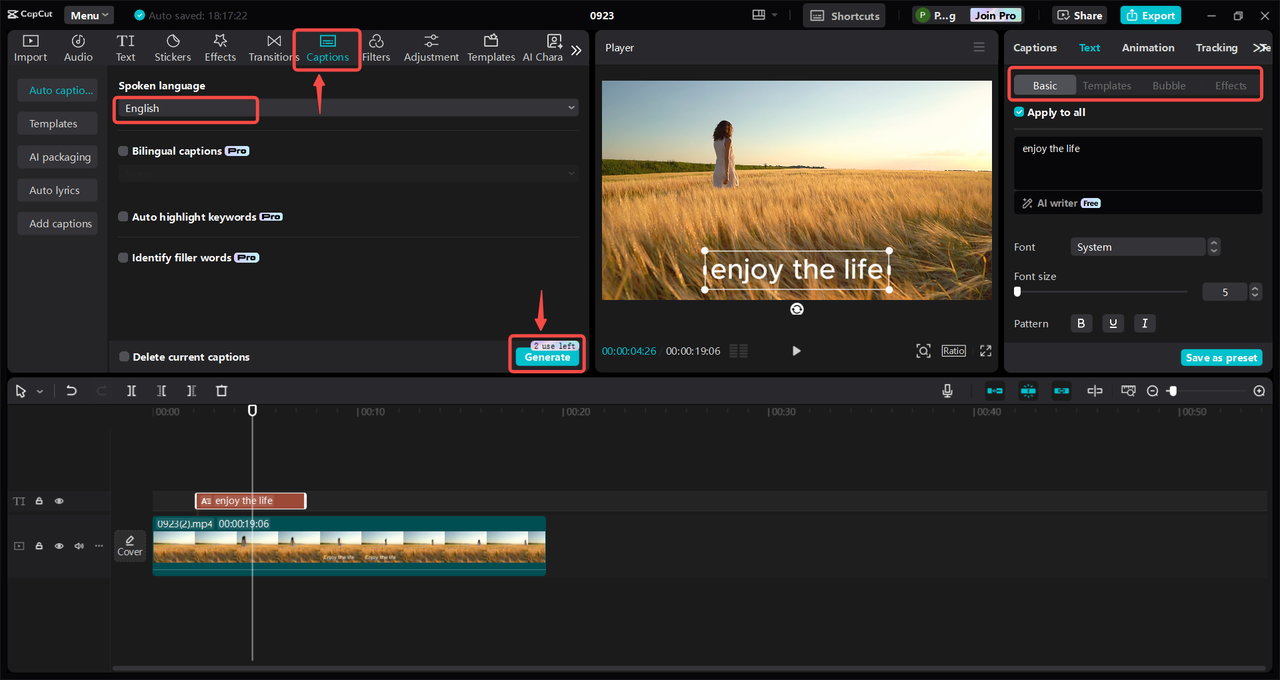Viewport: 1280px width, 680px height.
Task: Enable Bilingual captions checkbox
Action: (123, 151)
